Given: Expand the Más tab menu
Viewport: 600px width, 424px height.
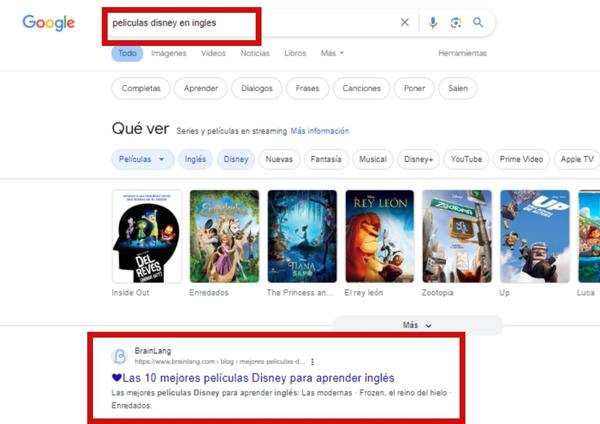Looking at the screenshot, I should [332, 53].
